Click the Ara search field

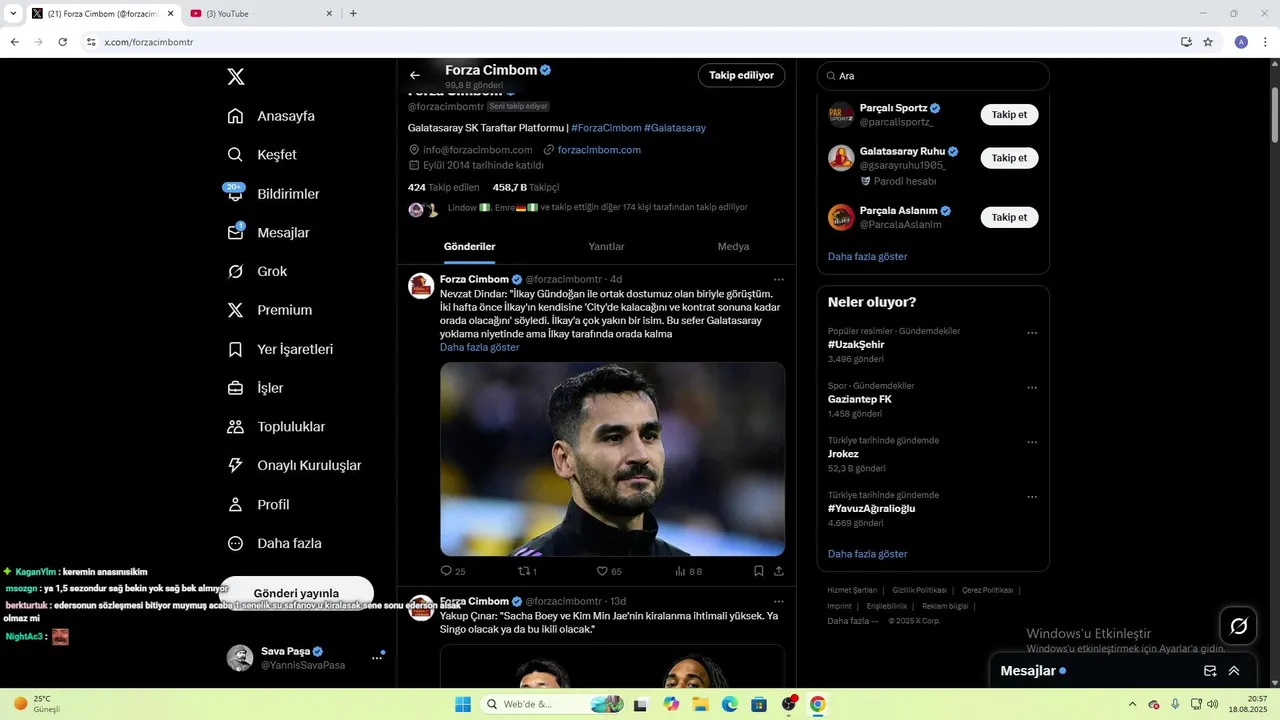(x=933, y=76)
